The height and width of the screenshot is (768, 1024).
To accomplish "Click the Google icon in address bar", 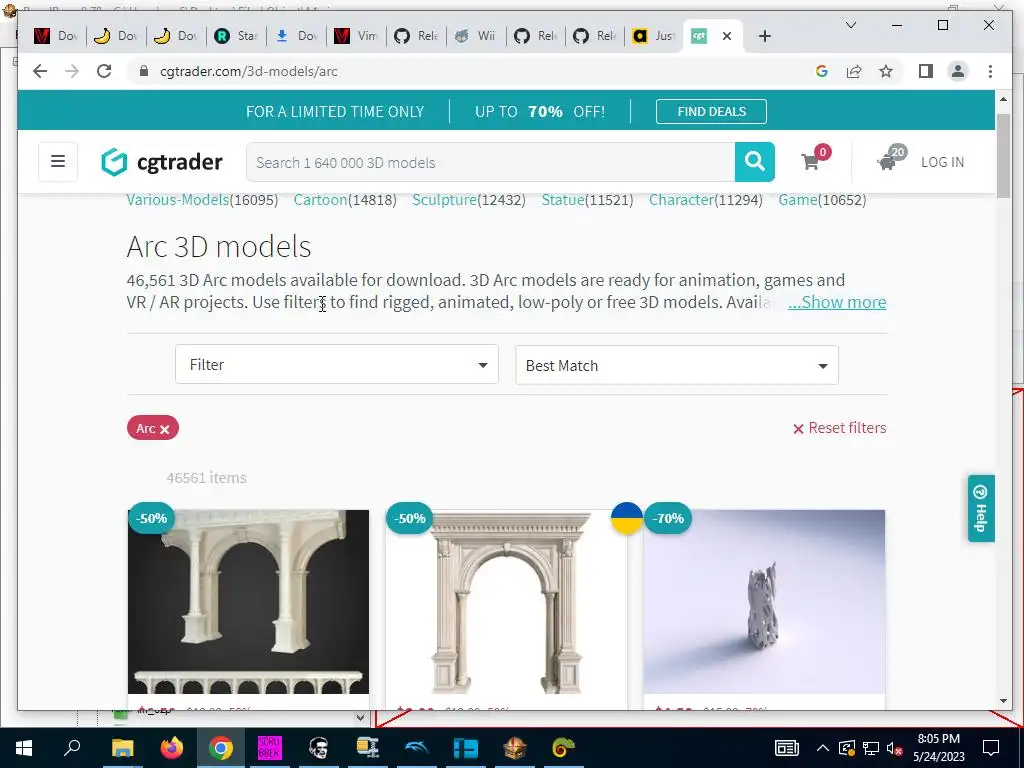I will (x=822, y=71).
